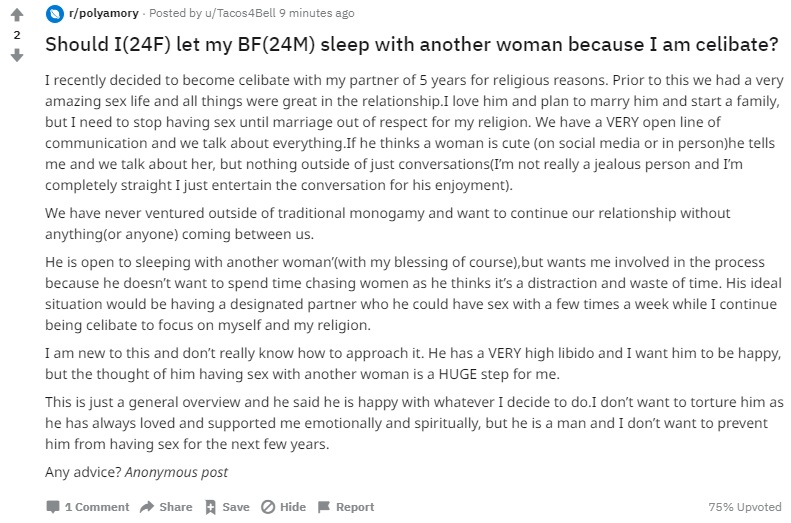This screenshot has height=523, width=791.
Task: Click the Save bookmark icon
Action: (210, 507)
